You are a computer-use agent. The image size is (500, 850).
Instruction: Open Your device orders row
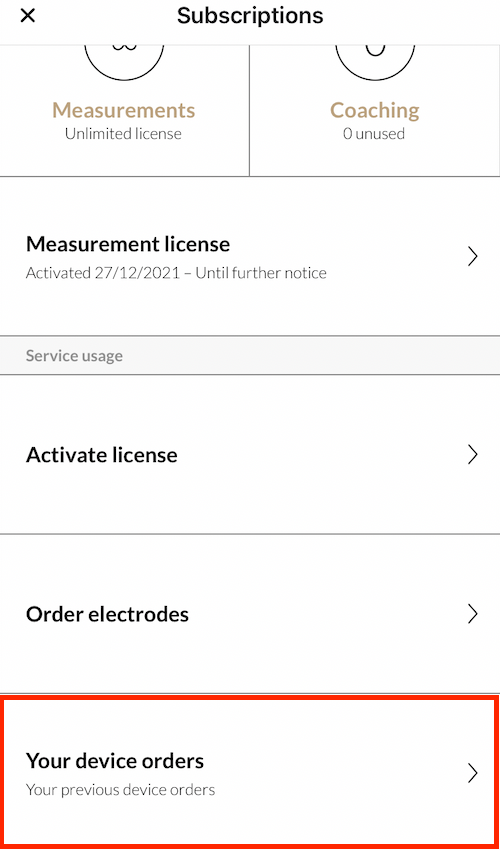click(250, 773)
